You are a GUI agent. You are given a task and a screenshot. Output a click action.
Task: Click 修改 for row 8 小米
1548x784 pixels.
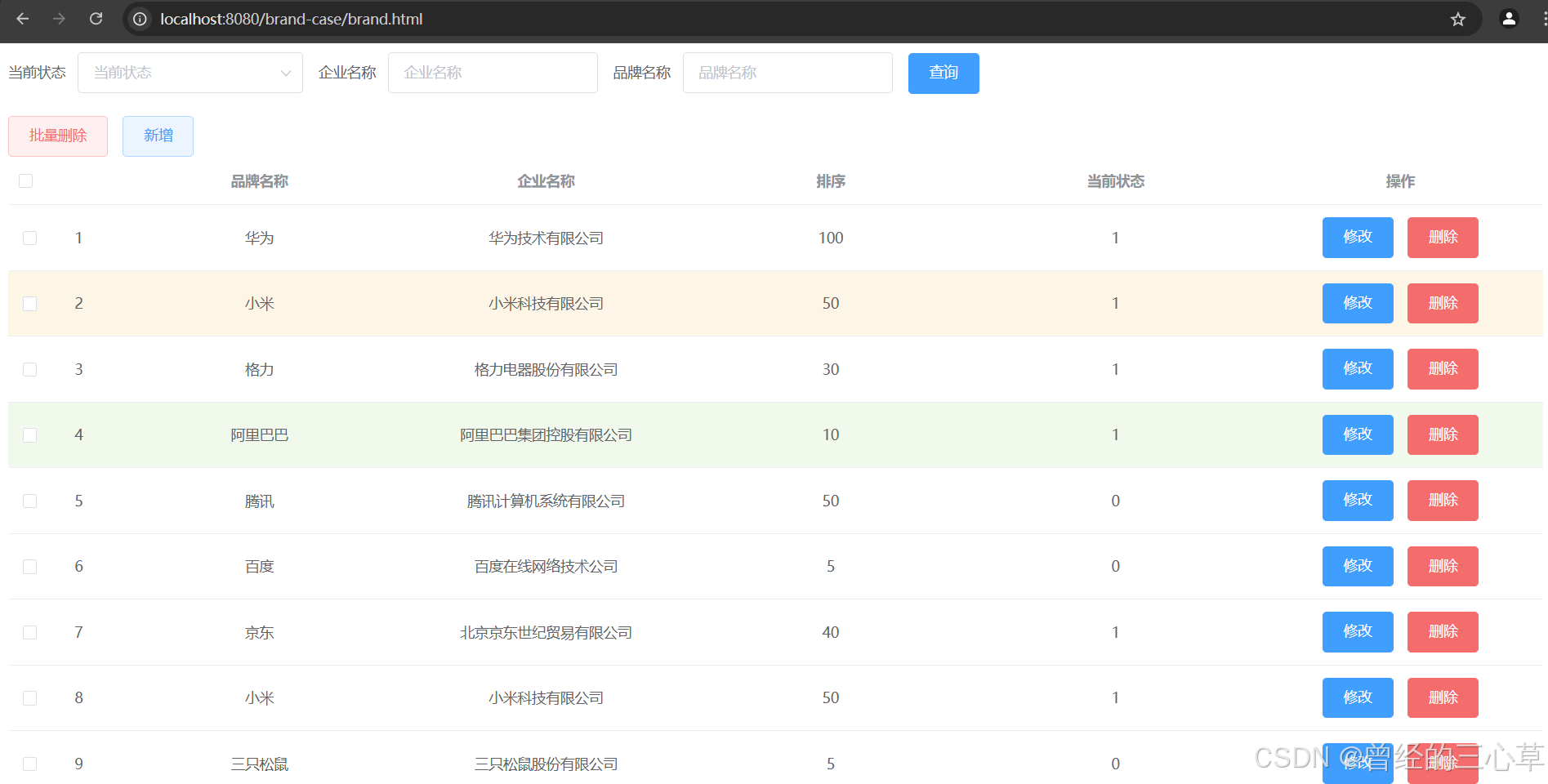[x=1358, y=698]
